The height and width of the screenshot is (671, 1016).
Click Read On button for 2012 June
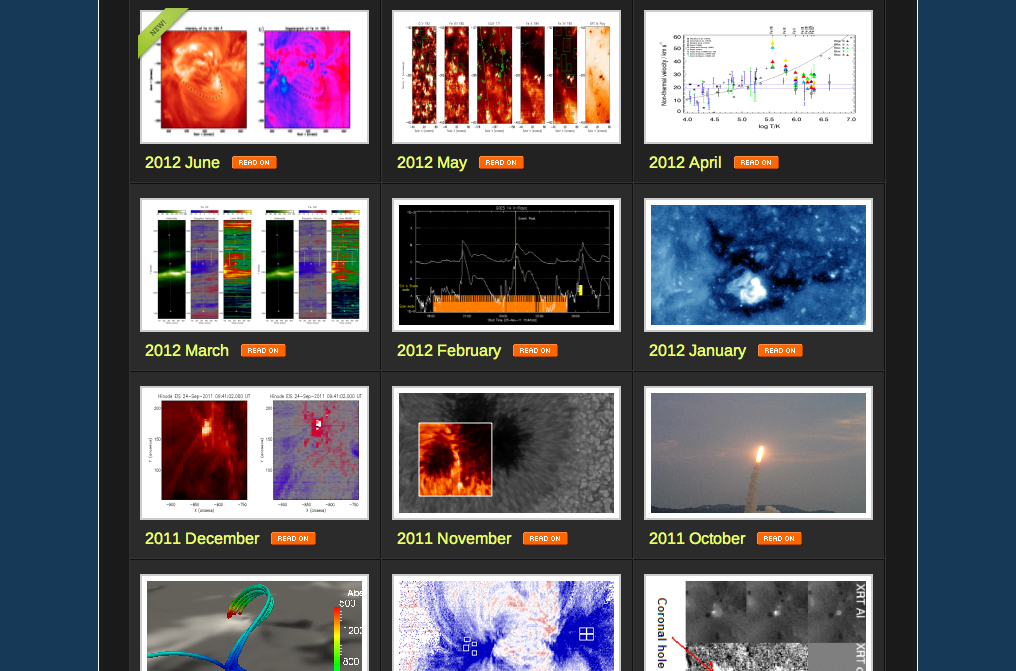coord(254,163)
